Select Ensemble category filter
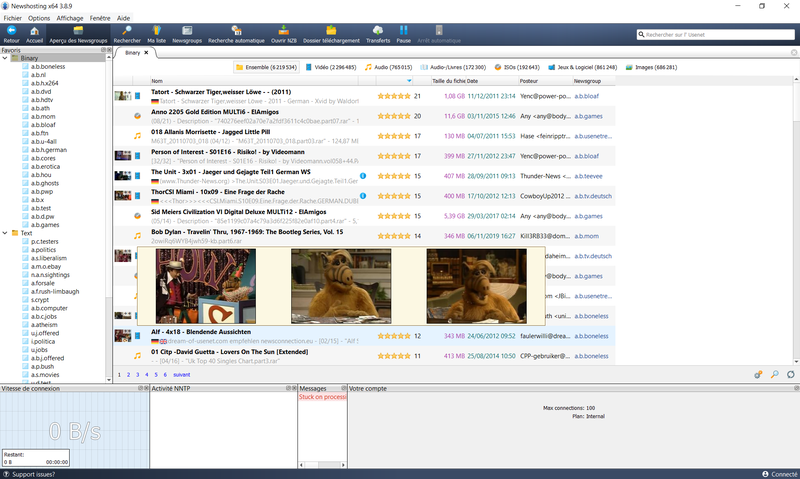Viewport: 800px width, 479px height. 267,67
